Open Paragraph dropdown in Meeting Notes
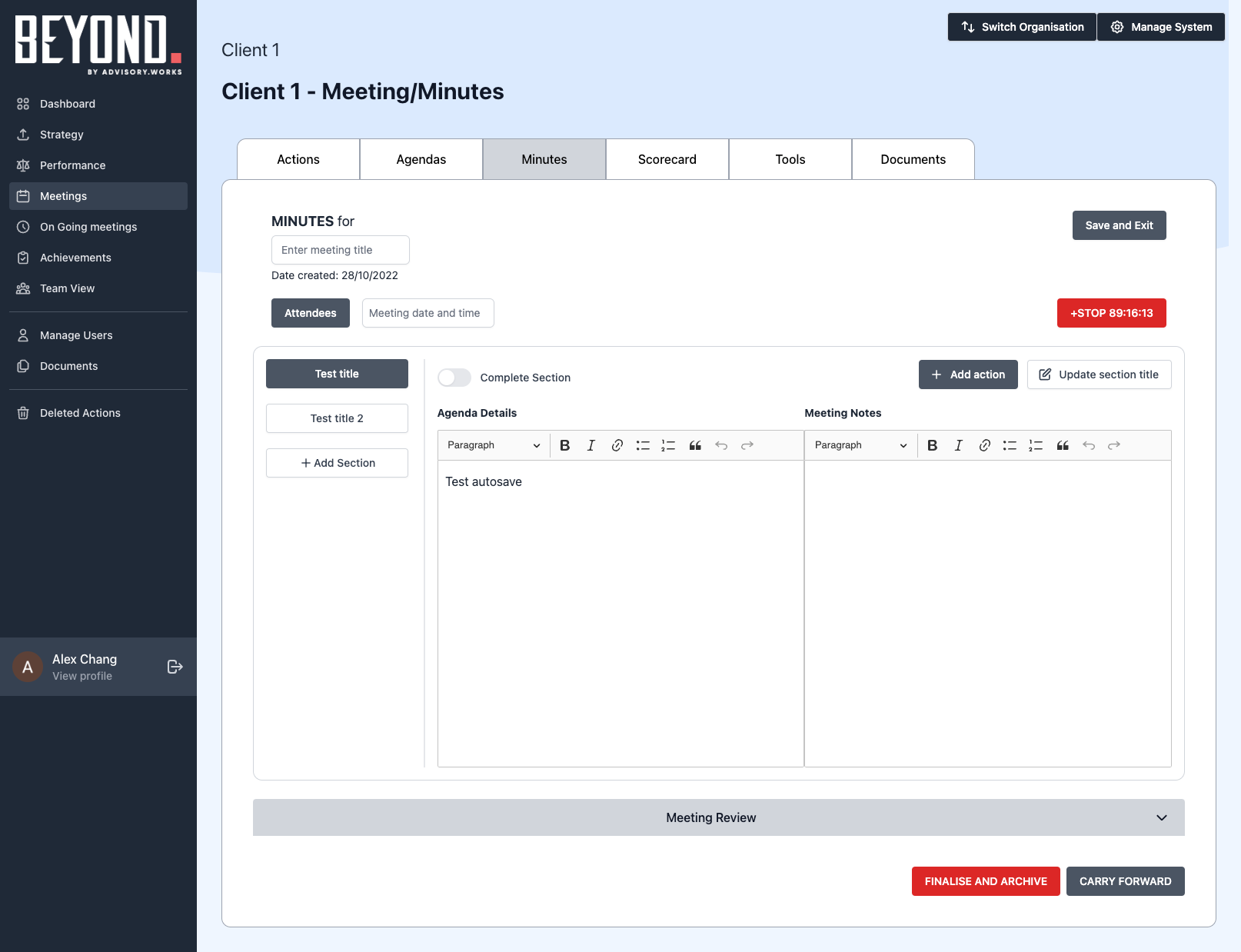The height and width of the screenshot is (952, 1241). [x=860, y=445]
